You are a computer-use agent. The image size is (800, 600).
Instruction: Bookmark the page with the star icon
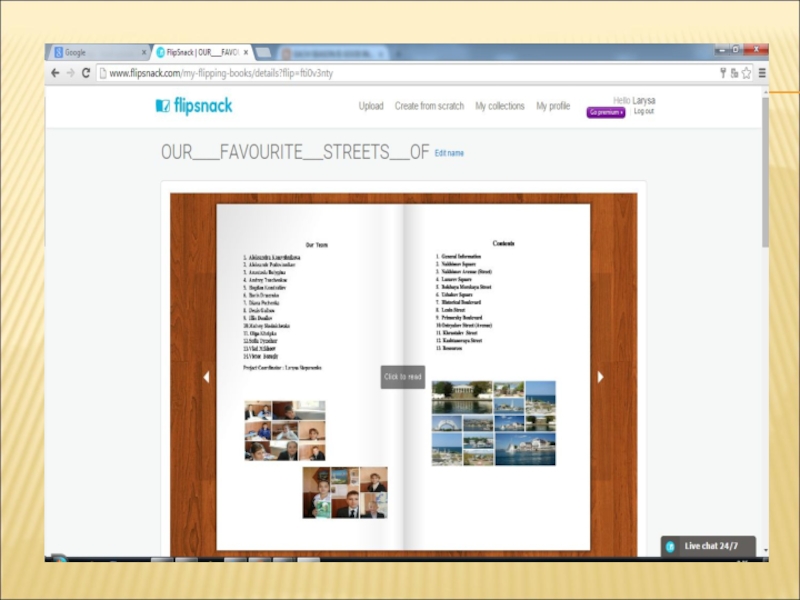coord(746,73)
